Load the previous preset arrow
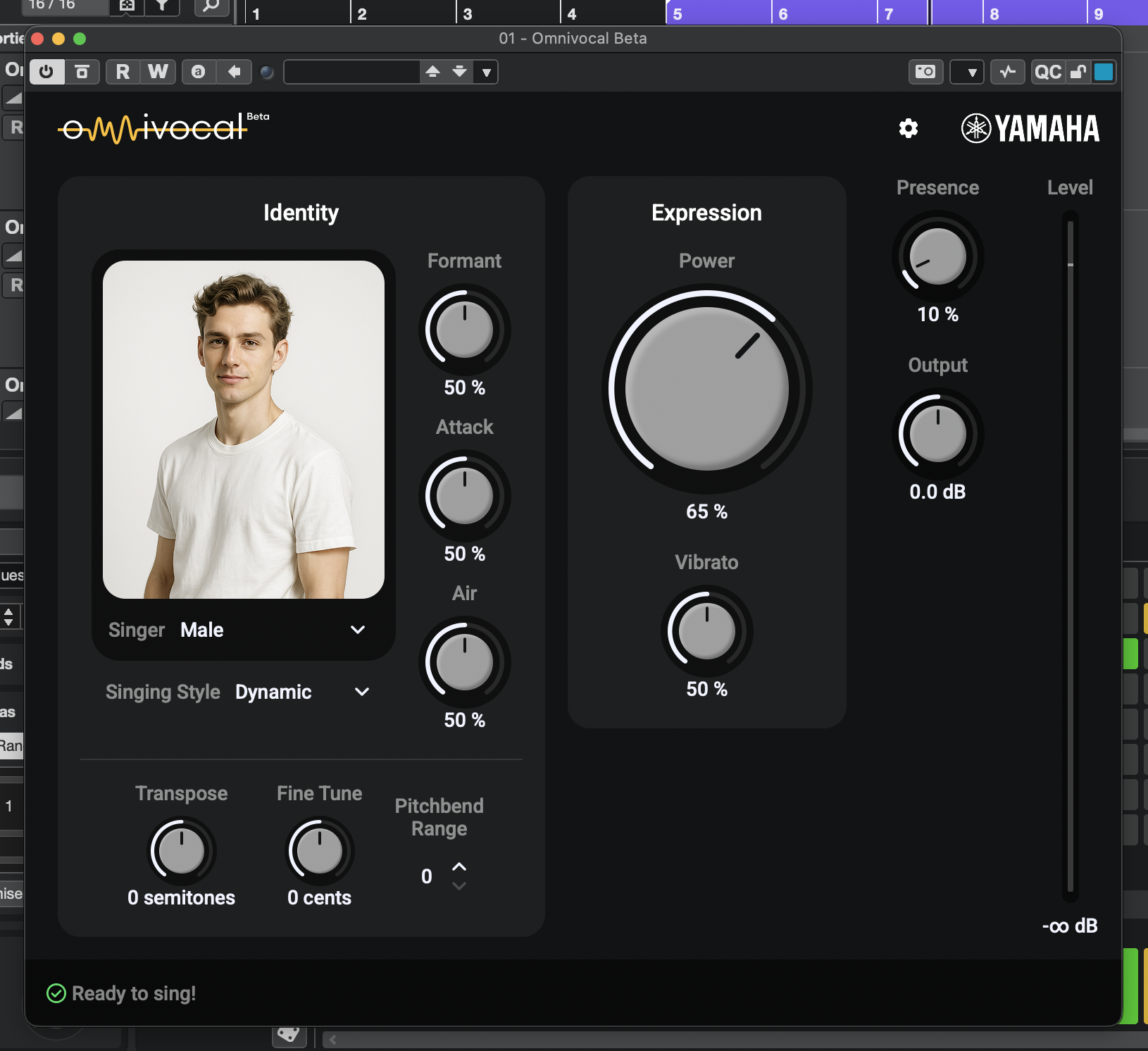The image size is (1148, 1051). (433, 72)
